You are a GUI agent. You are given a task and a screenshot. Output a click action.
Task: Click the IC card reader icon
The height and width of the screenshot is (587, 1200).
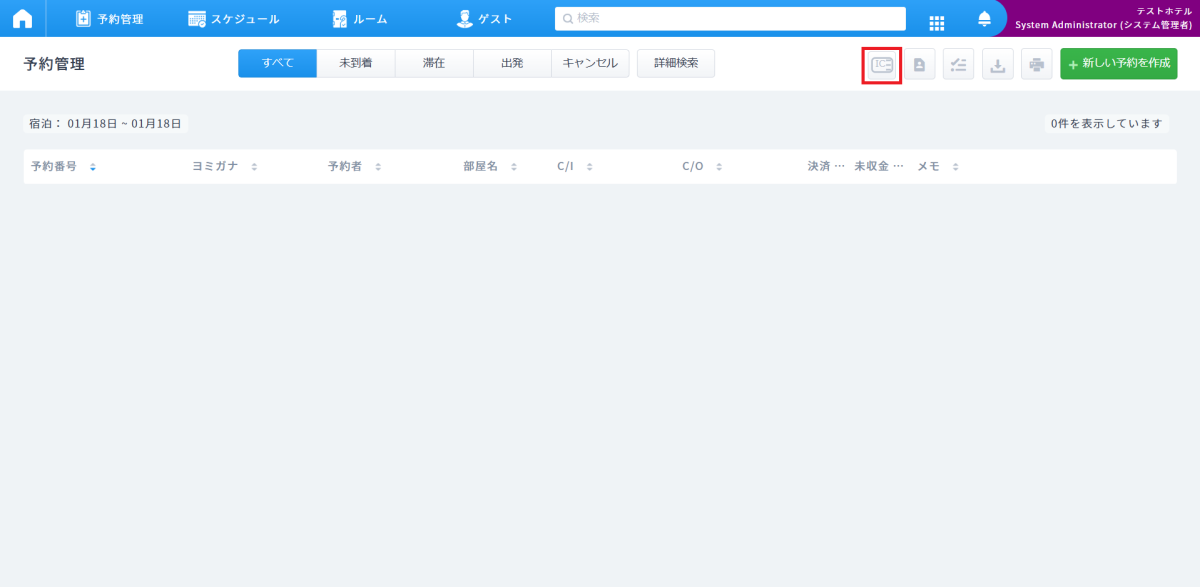[x=881, y=65]
